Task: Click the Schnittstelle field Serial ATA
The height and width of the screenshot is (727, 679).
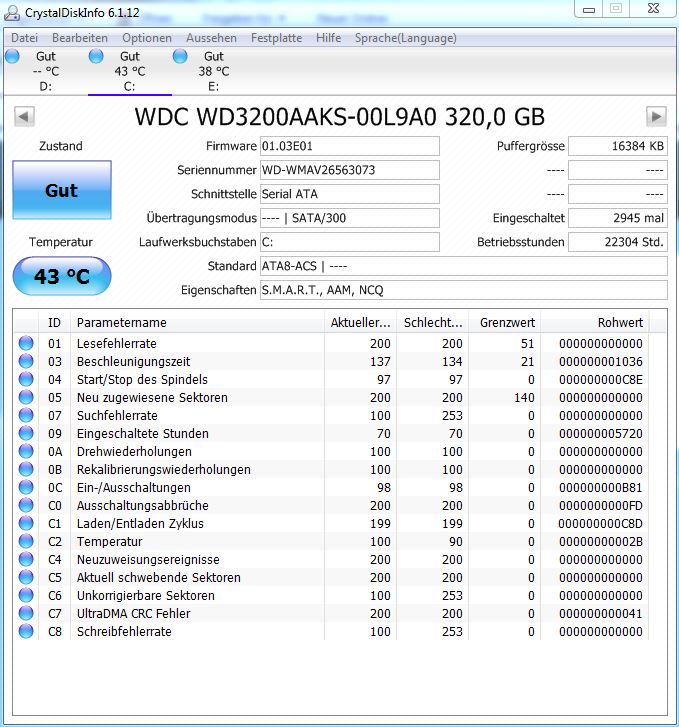Action: click(x=350, y=194)
